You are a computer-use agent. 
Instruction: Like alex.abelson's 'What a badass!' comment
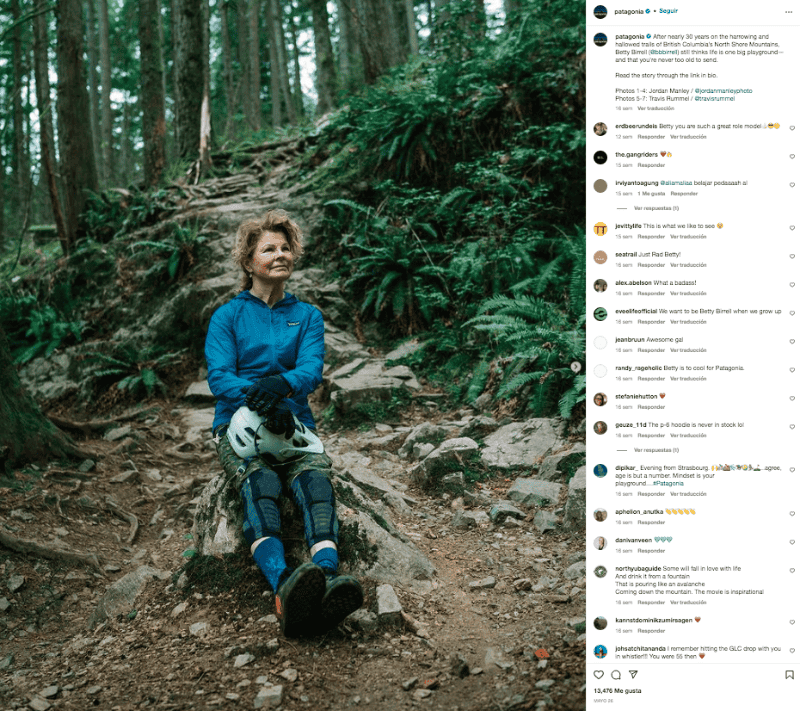[x=792, y=286]
